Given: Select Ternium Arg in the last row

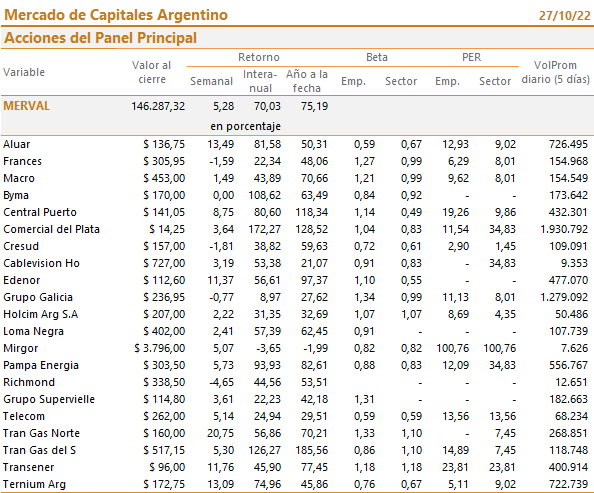Looking at the screenshot, I should pos(34,484).
